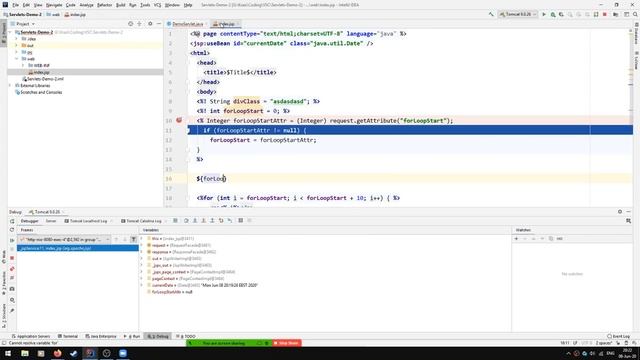Viewport: 640px width, 360px height.
Task: Collapse the web folder
Action: 16,59
